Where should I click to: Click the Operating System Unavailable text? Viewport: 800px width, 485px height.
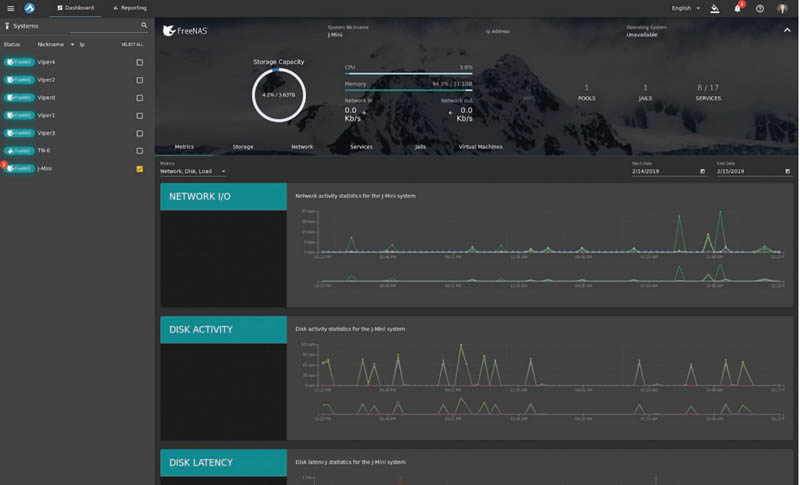click(x=642, y=35)
